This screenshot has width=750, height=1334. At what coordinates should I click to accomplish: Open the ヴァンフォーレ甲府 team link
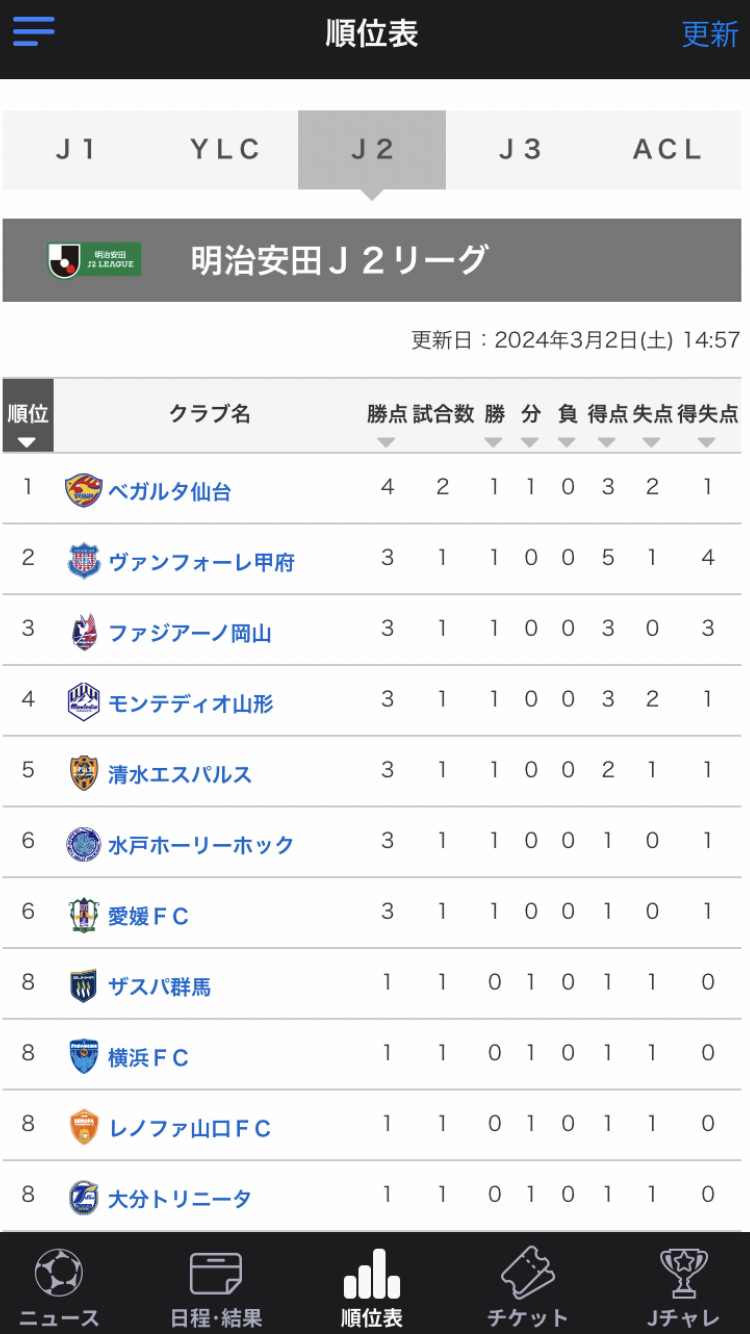click(x=201, y=562)
